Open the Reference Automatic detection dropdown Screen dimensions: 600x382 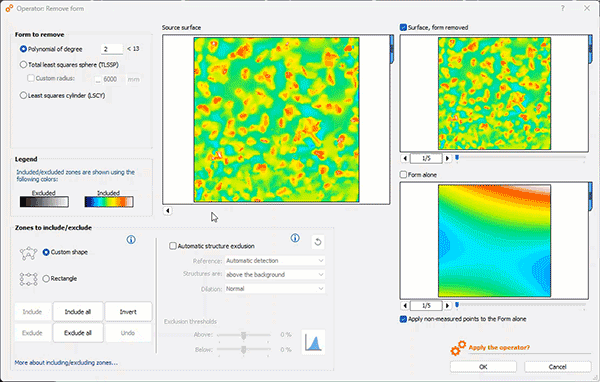pos(275,261)
